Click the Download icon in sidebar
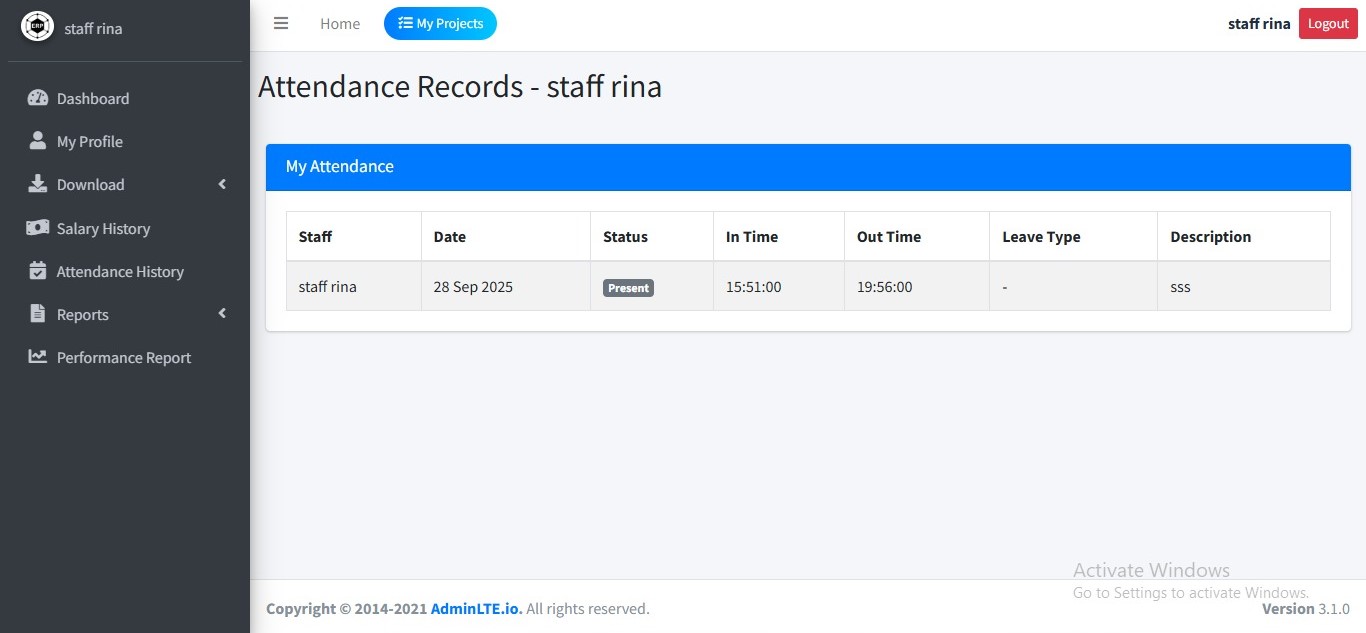The height and width of the screenshot is (633, 1366). coord(37,184)
